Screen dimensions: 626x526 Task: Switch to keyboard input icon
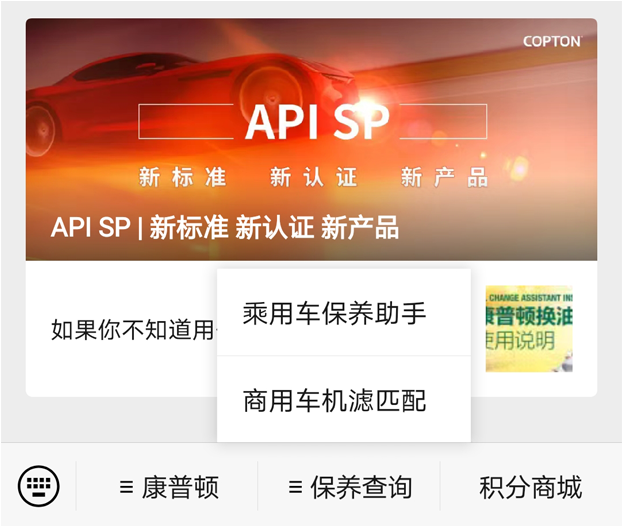tap(38, 486)
